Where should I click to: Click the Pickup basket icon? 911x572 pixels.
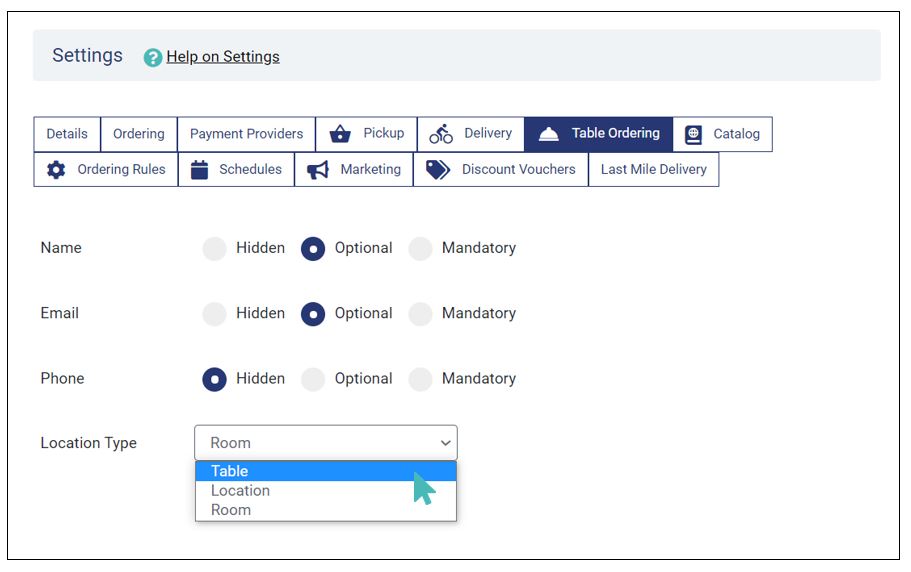(340, 134)
